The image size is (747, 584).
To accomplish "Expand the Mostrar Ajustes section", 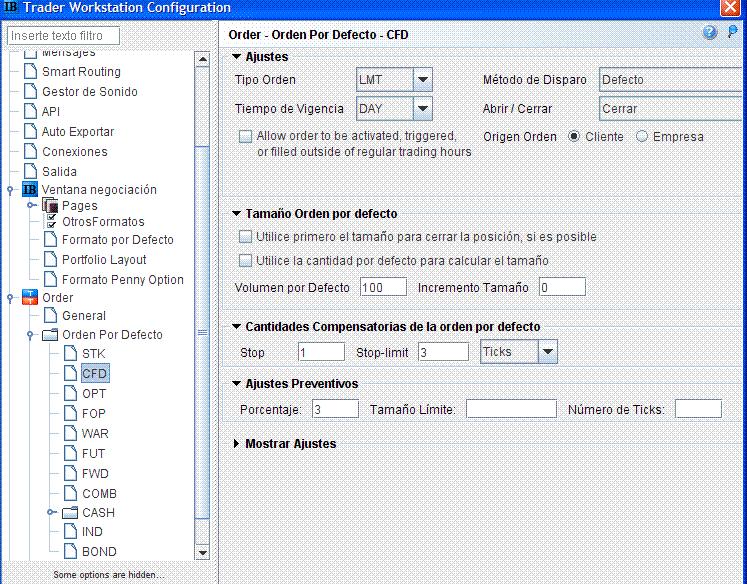I will [x=236, y=443].
